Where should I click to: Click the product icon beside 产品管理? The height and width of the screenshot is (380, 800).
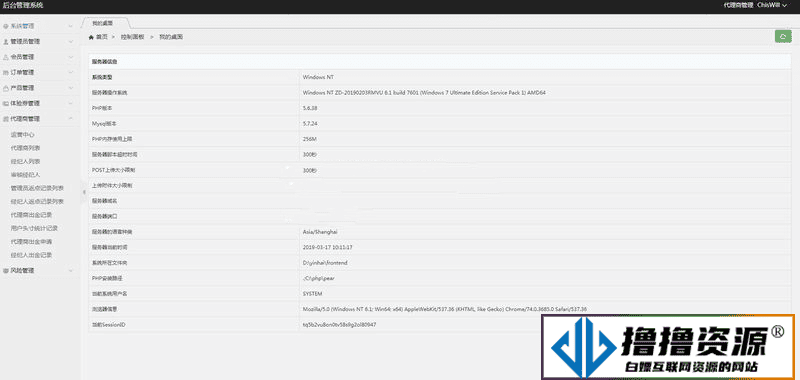click(6, 88)
